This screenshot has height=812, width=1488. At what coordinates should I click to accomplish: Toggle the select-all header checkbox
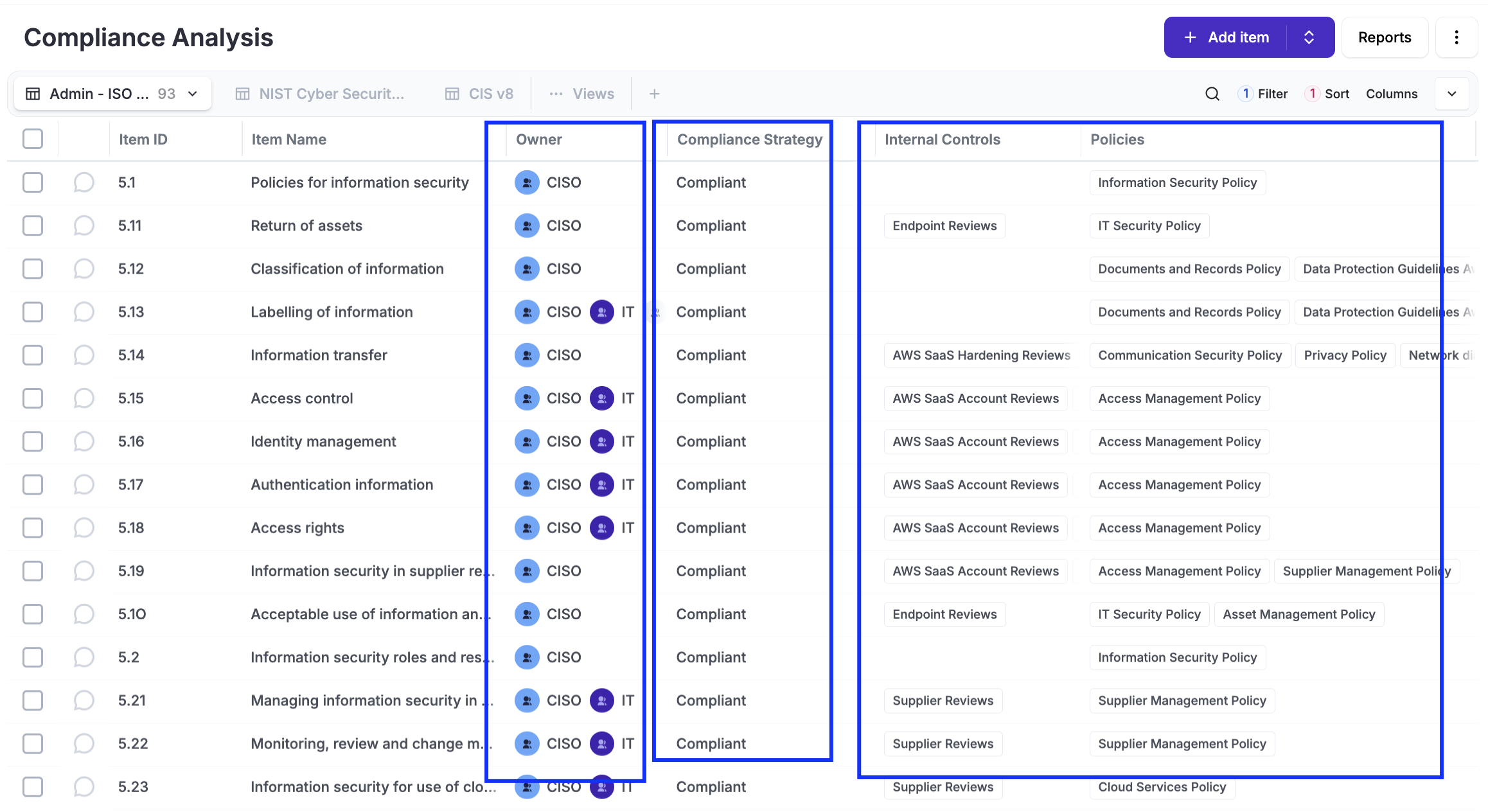tap(33, 139)
